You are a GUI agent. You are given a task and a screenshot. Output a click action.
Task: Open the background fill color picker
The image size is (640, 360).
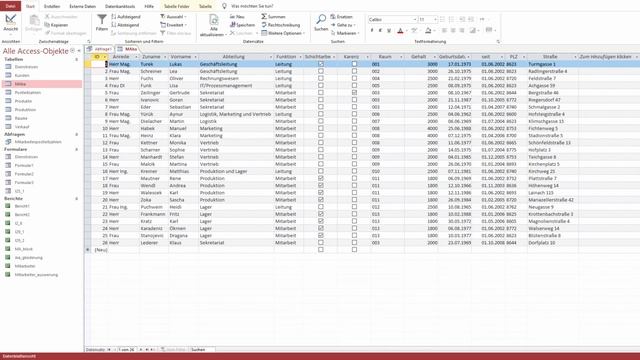pos(434,31)
